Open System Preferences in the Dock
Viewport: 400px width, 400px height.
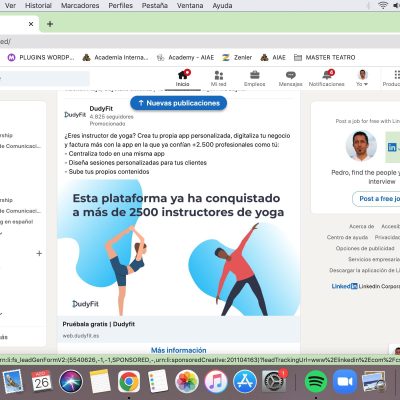pos(274,381)
